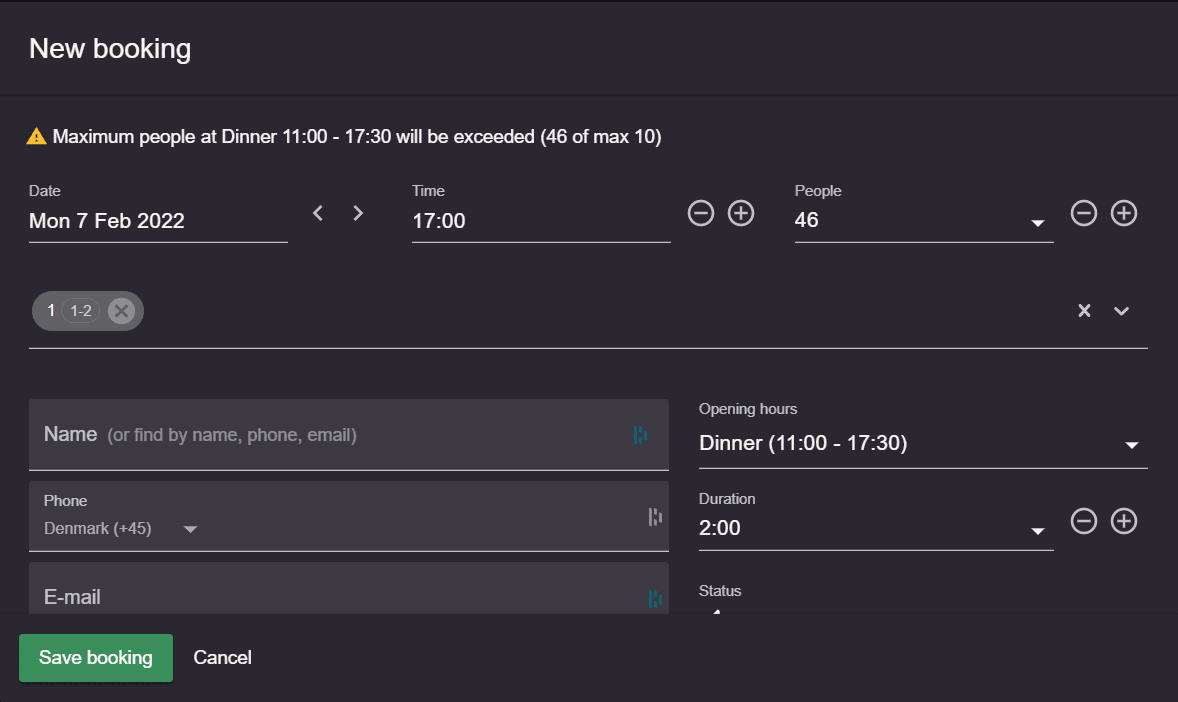Click the statistics icon in the E-mail field
Viewport: 1178px width, 702px height.
pyautogui.click(x=655, y=597)
